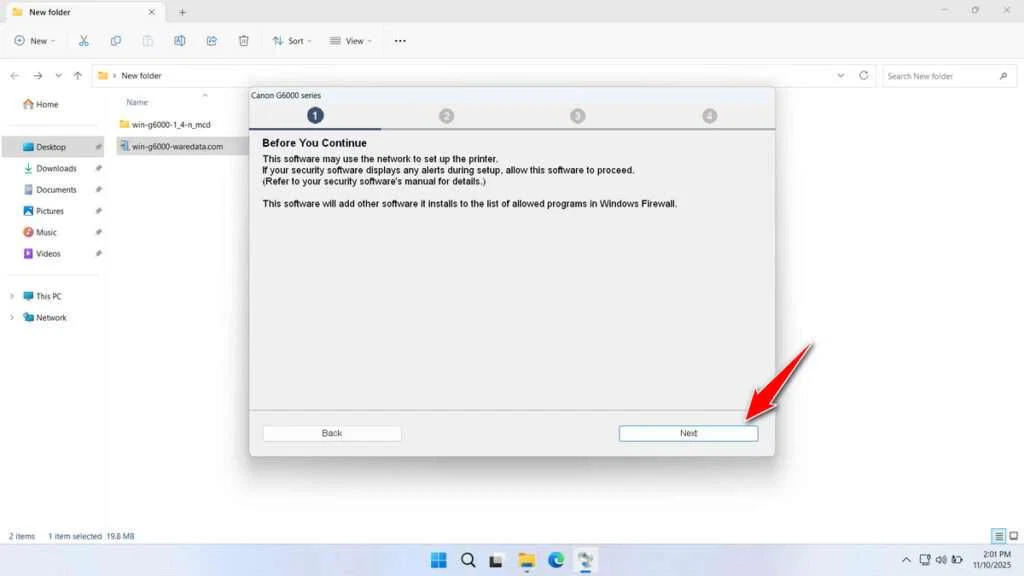Open the New dropdown menu
1024x576 pixels.
[35, 40]
